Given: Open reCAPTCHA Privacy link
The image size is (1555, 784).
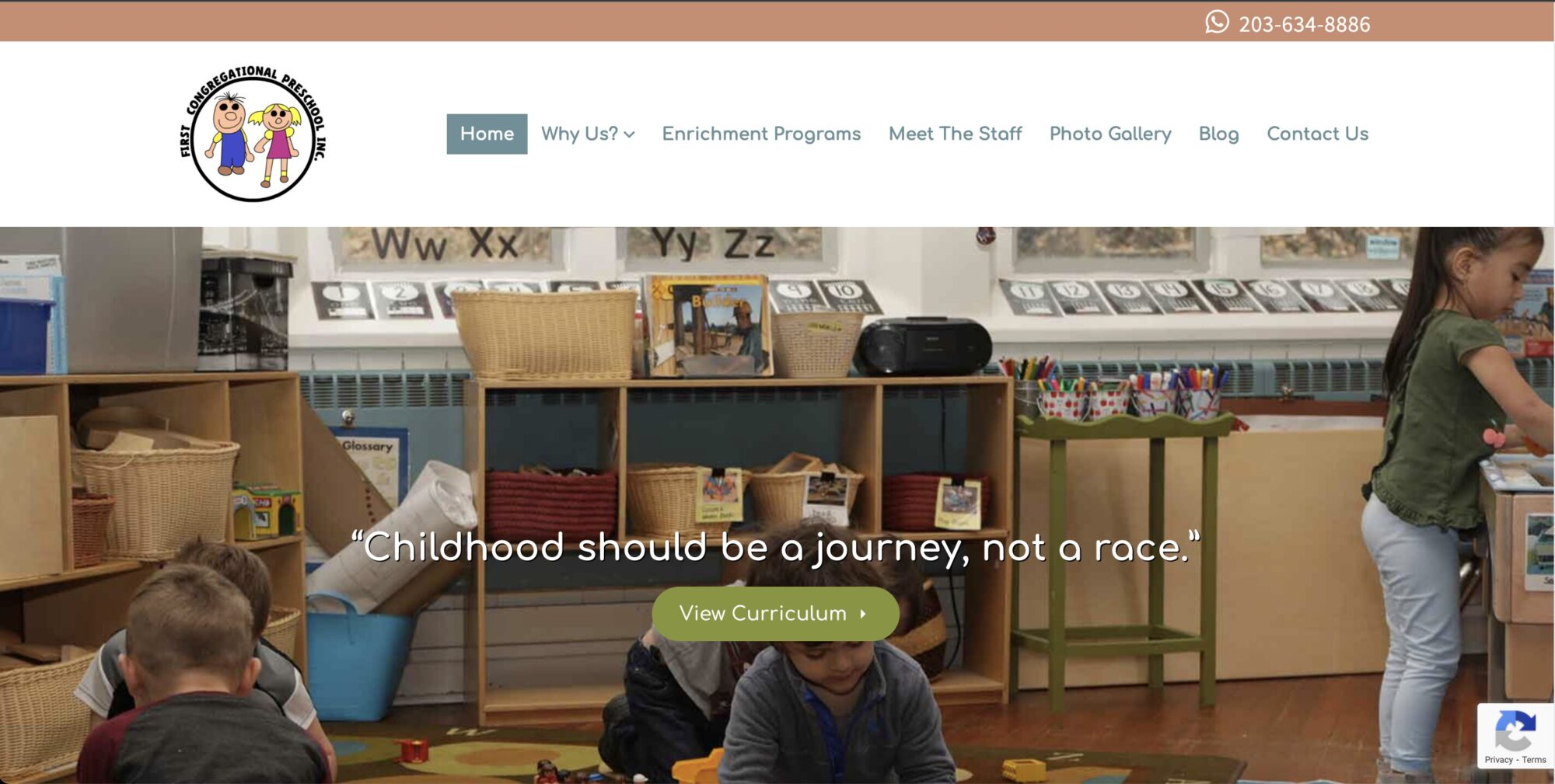Looking at the screenshot, I should 1498,760.
